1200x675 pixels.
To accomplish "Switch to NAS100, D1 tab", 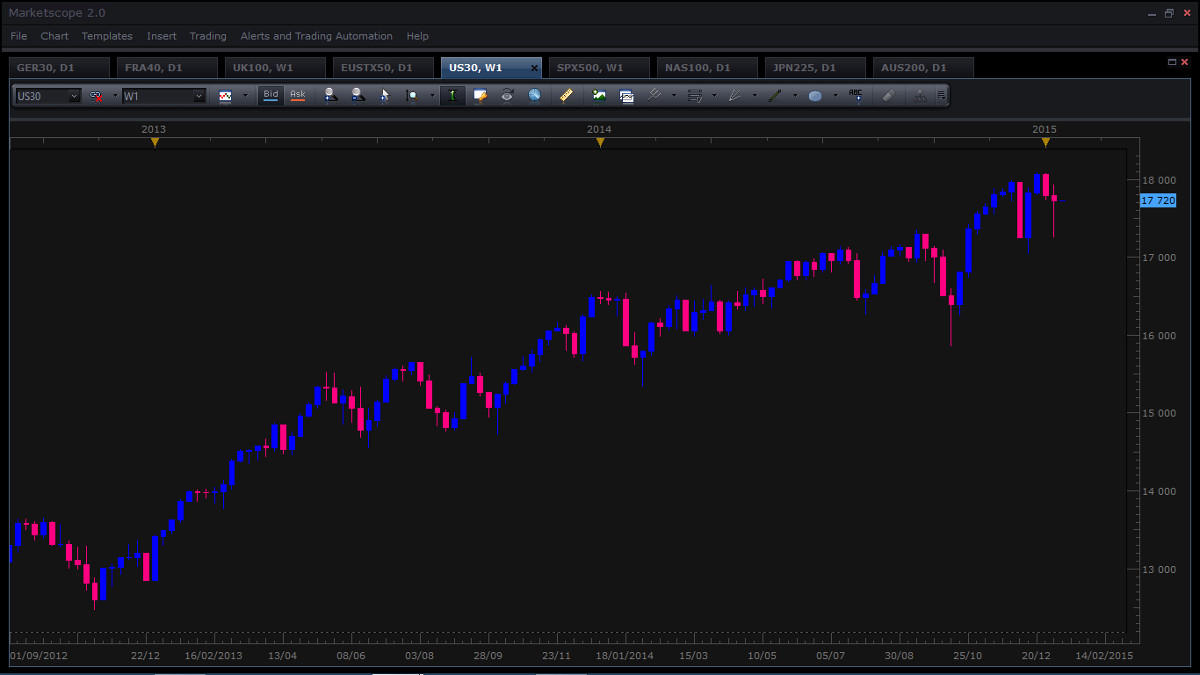I will [707, 68].
